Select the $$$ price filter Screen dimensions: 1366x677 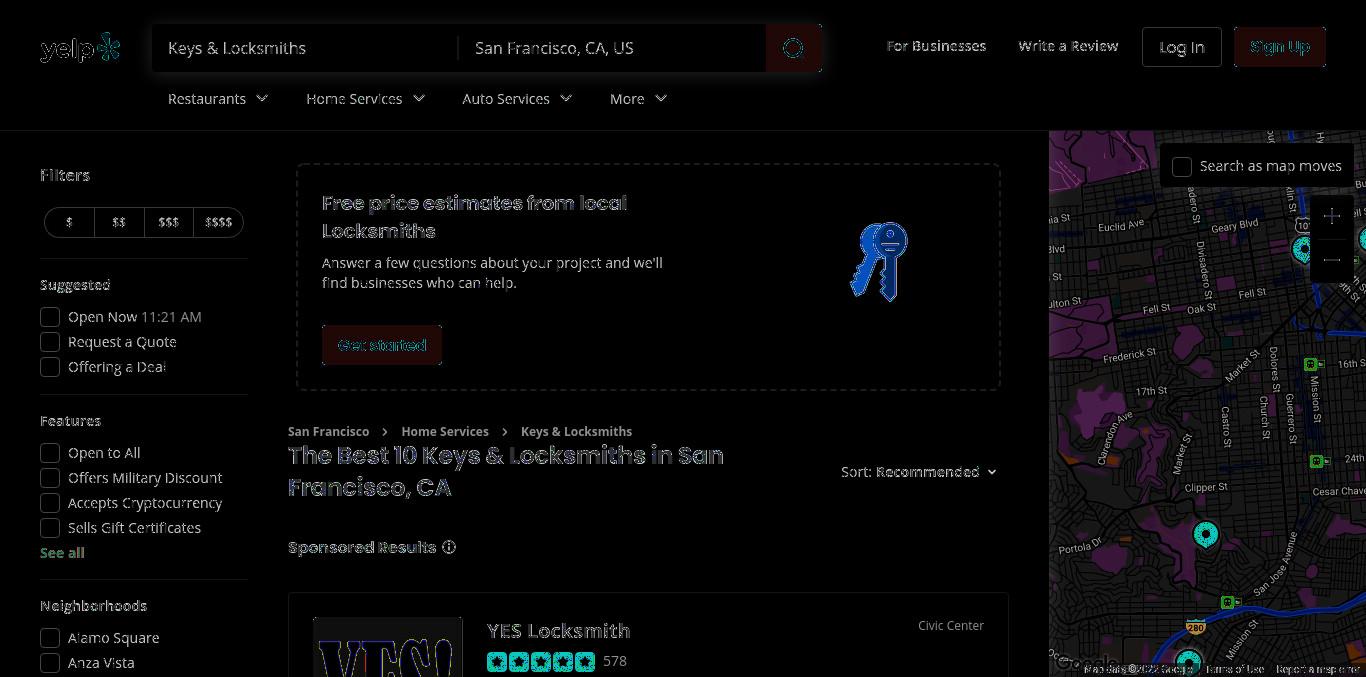click(x=168, y=222)
